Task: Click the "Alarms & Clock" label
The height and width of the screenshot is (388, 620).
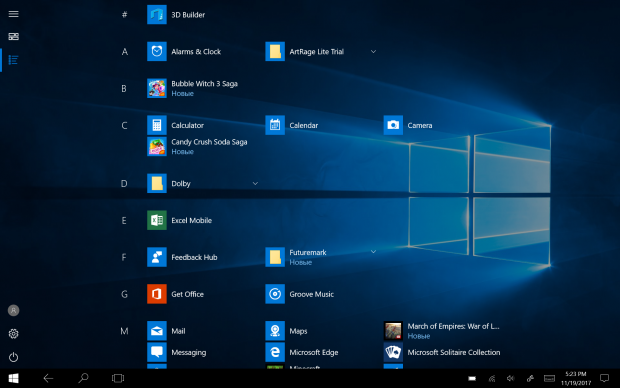Action: click(196, 51)
